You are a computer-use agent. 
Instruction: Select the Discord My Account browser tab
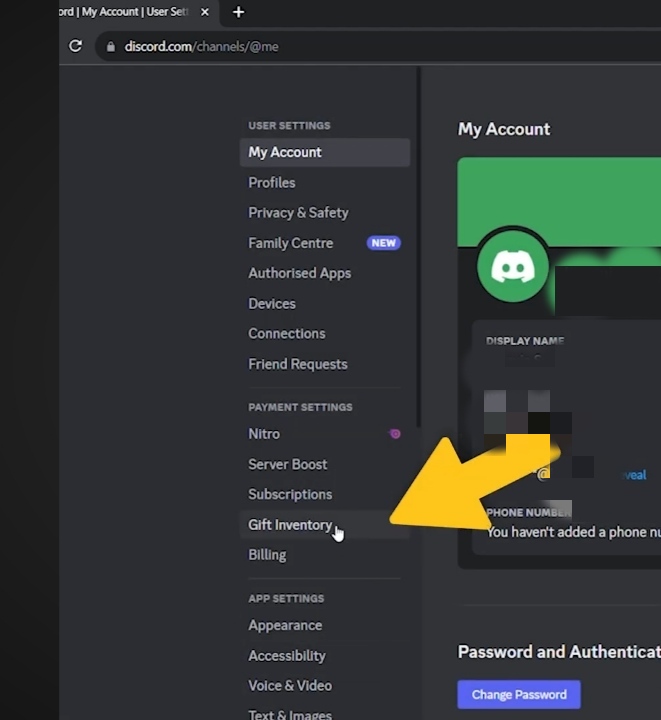coord(138,12)
